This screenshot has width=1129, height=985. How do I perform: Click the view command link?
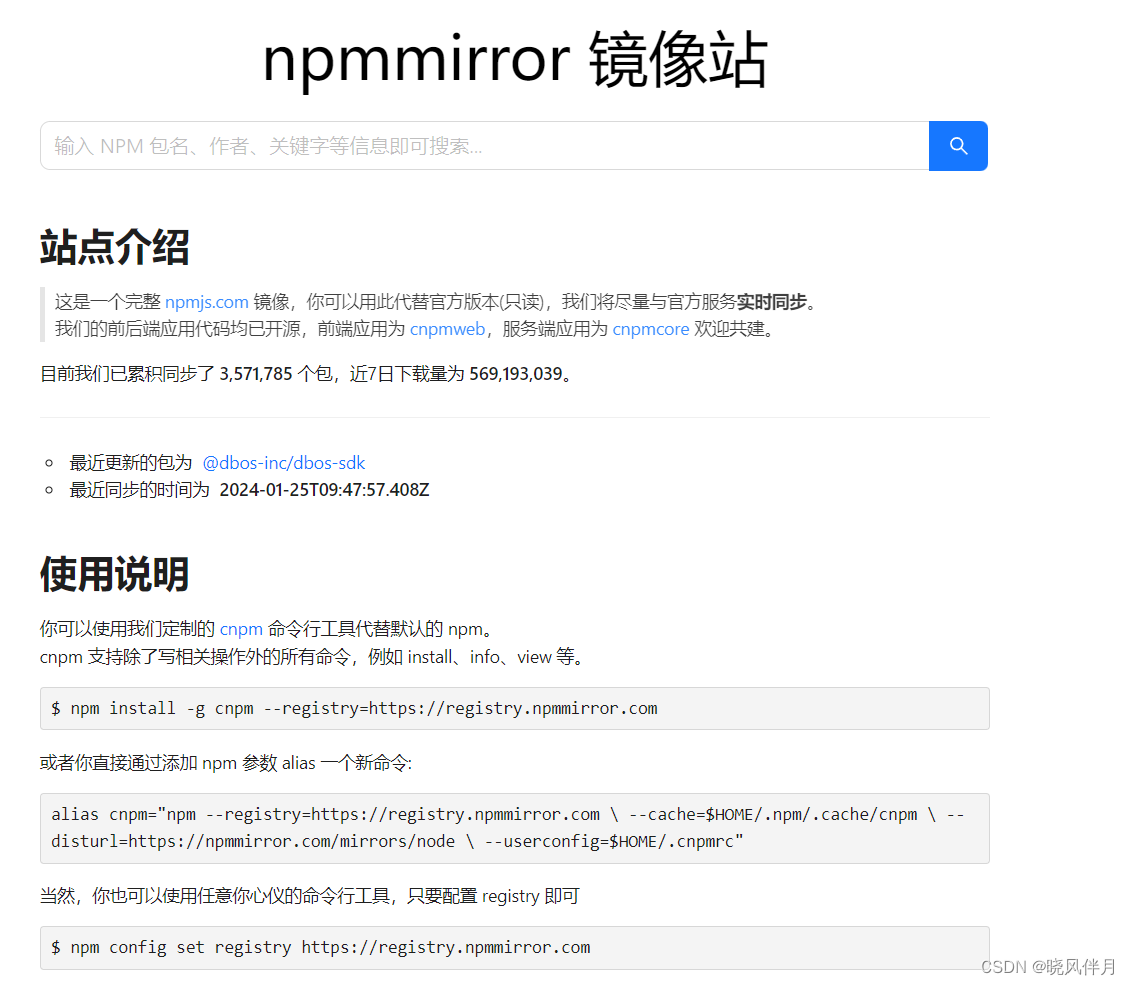click(533, 657)
